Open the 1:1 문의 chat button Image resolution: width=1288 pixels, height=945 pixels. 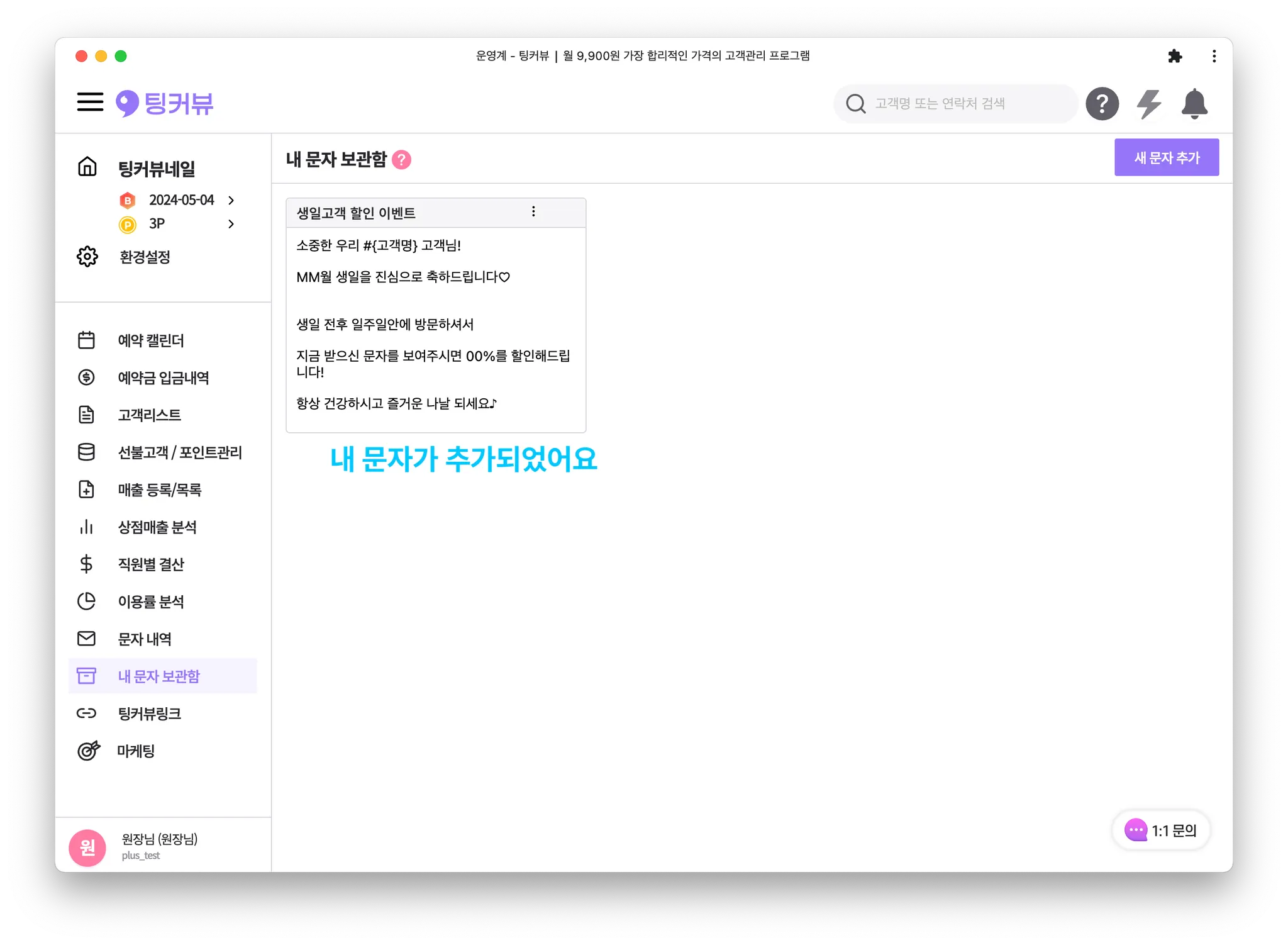1161,830
